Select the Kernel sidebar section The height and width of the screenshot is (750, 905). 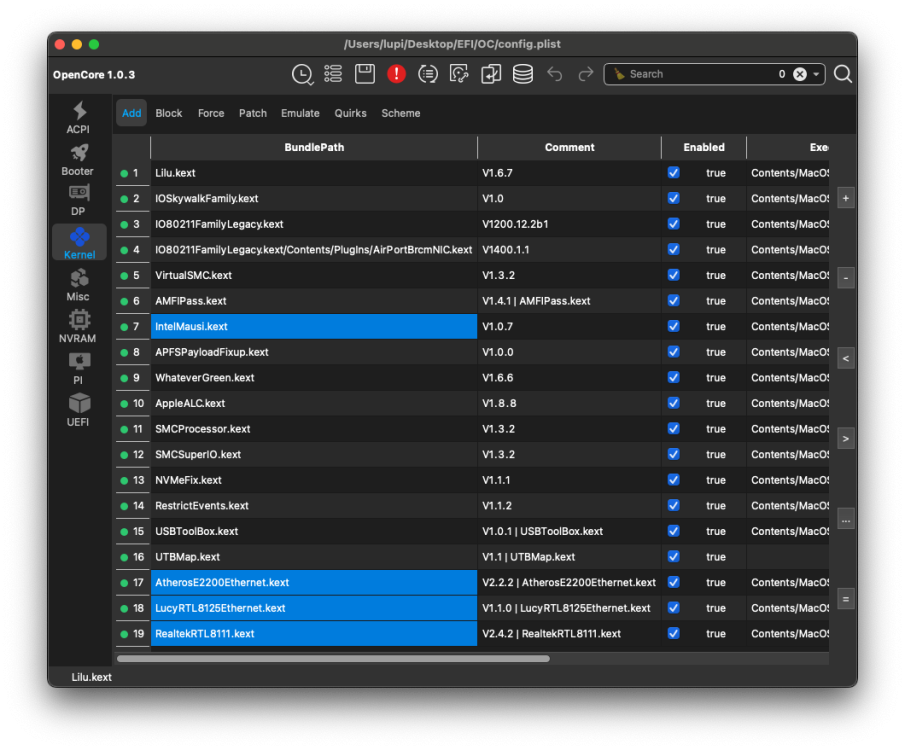tap(79, 243)
